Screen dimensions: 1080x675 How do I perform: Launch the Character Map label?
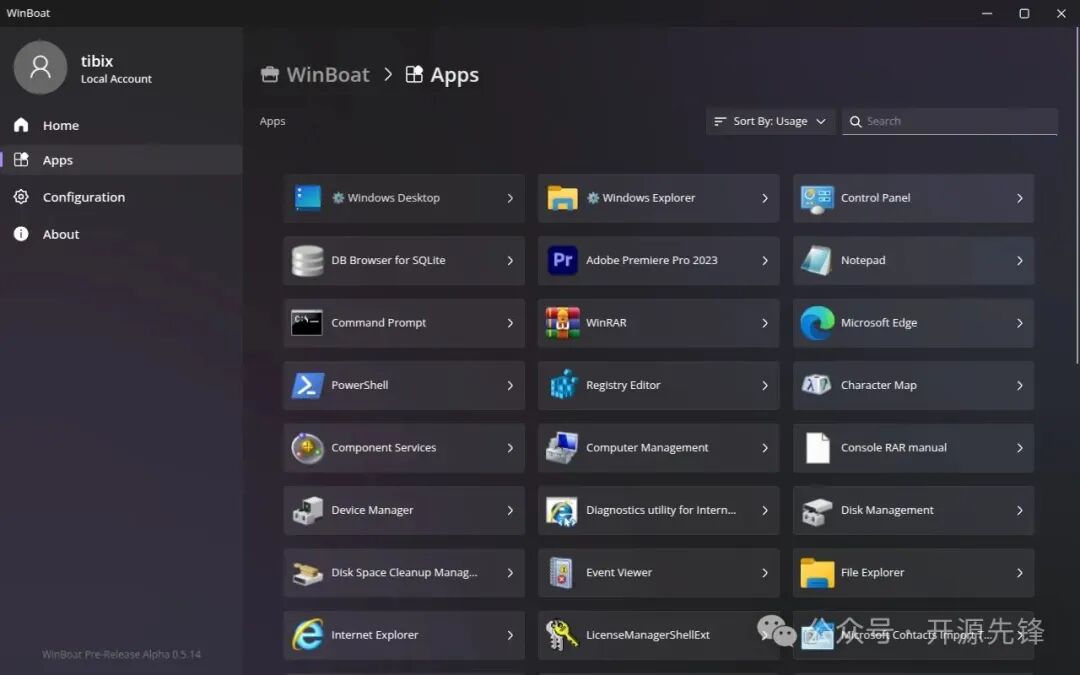point(878,385)
